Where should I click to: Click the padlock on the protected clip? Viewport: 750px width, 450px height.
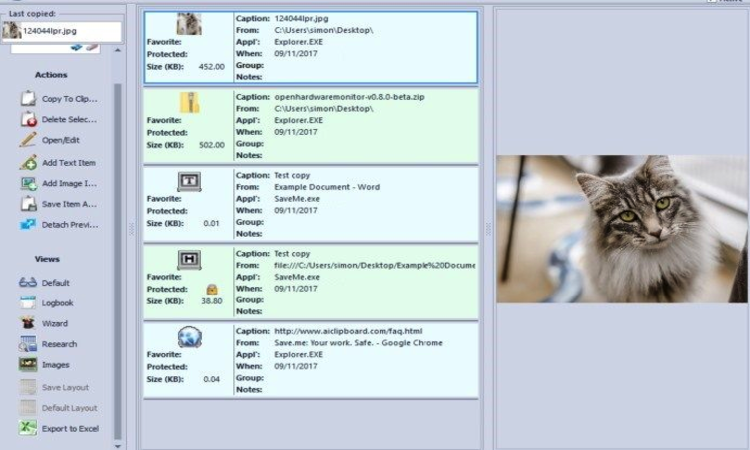tap(212, 289)
